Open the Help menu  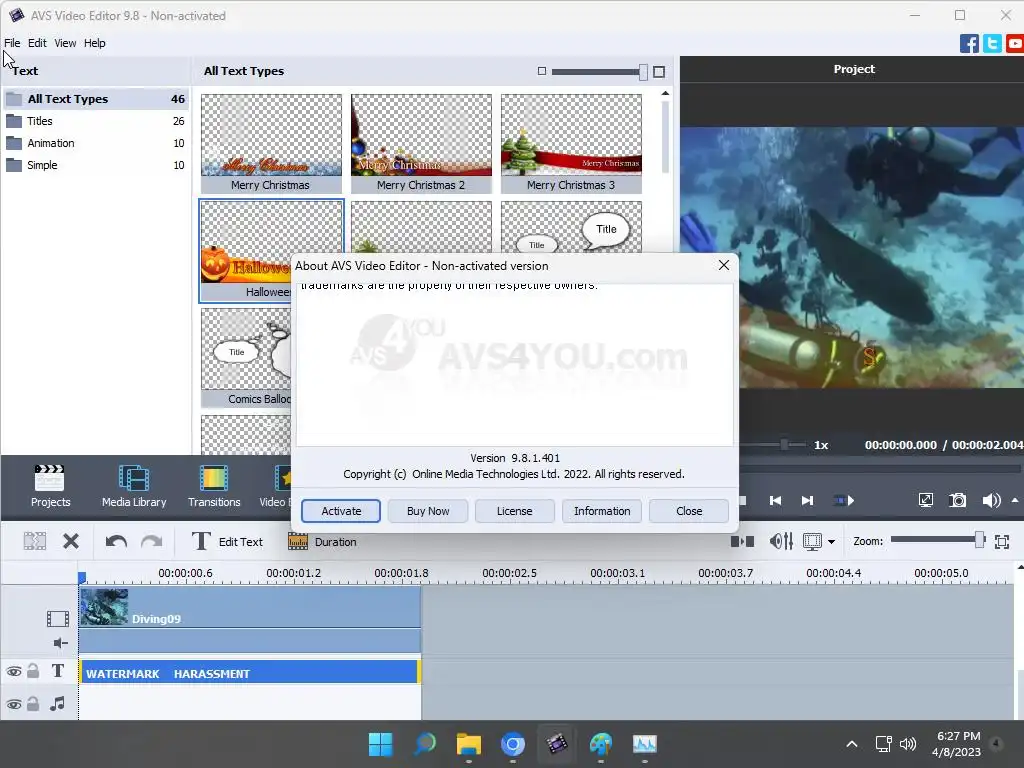click(x=95, y=43)
